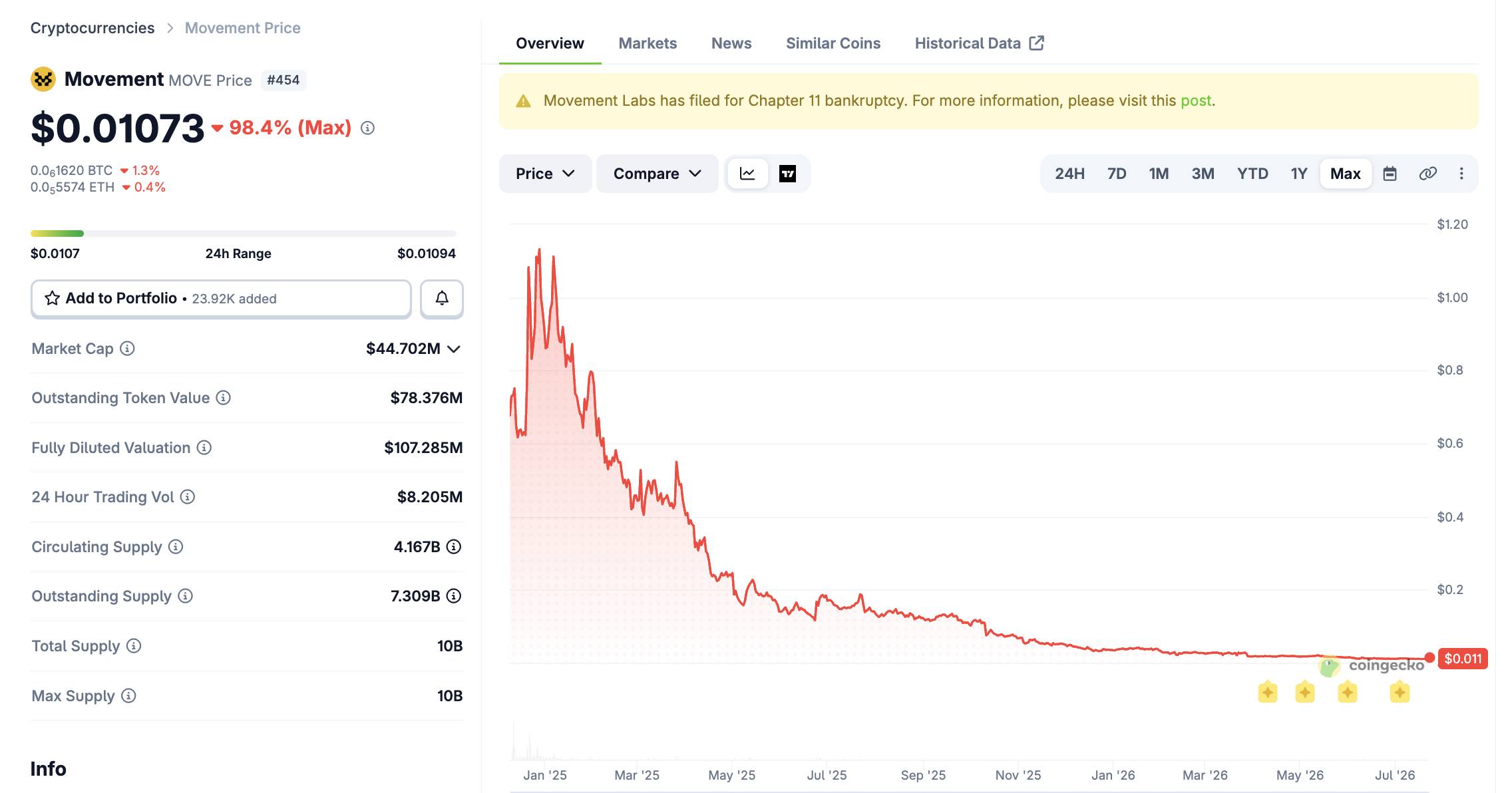Select the 24H chart range
Screen dimensions: 1512x793
[1069, 174]
